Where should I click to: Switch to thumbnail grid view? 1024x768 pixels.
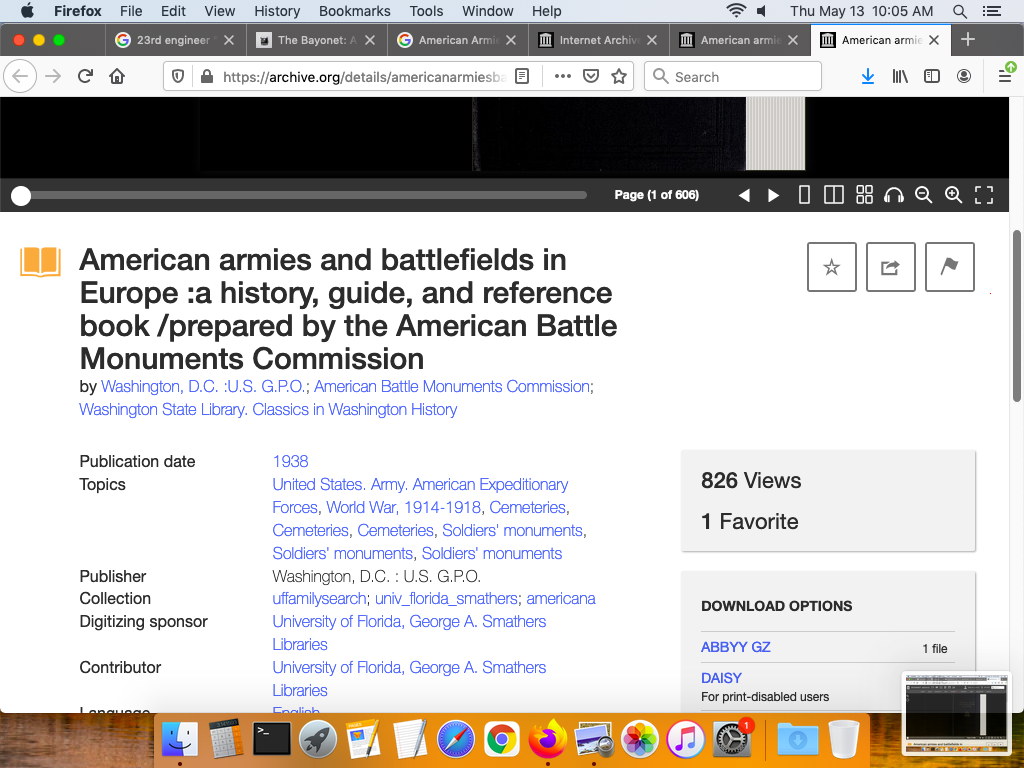[864, 195]
